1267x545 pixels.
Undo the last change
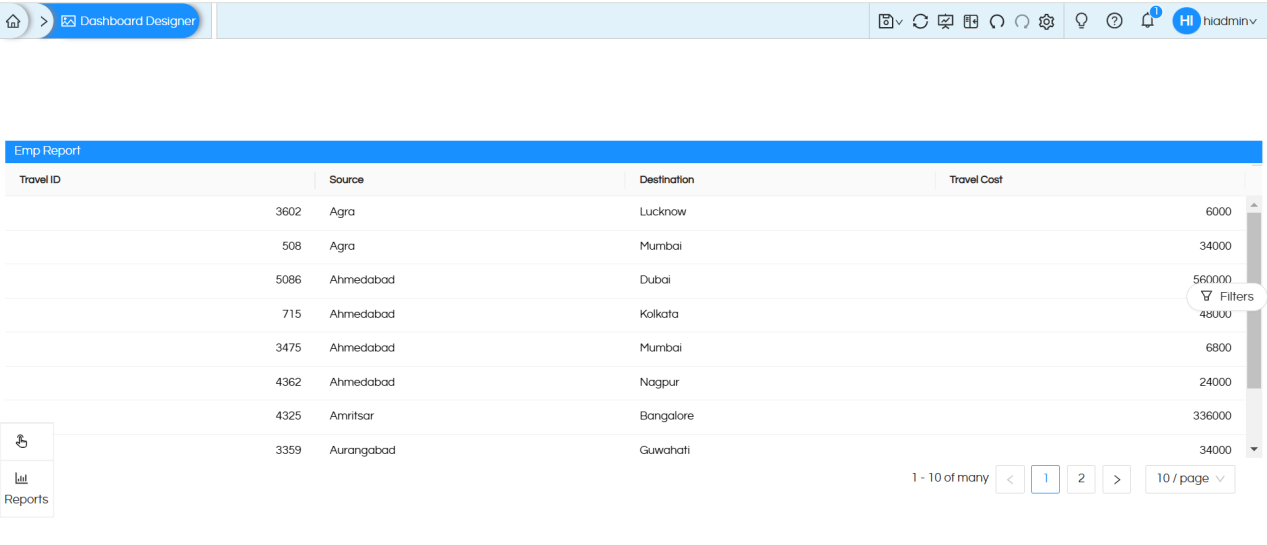996,21
